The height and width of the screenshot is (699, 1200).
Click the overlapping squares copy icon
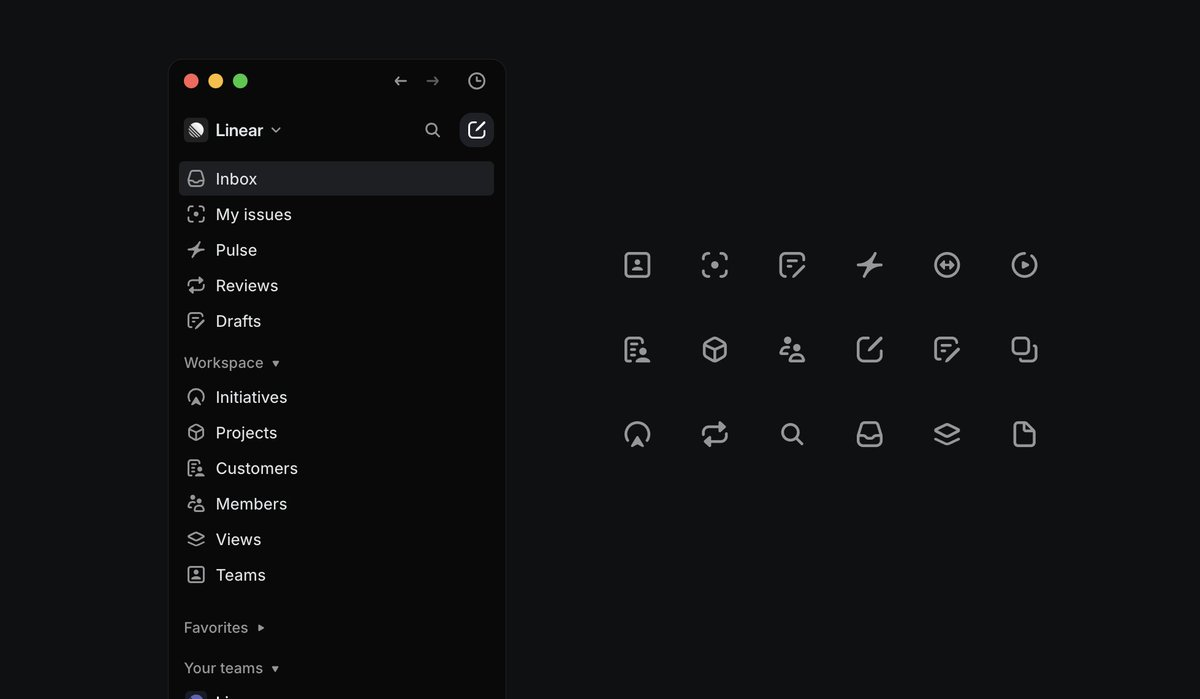pos(1024,349)
